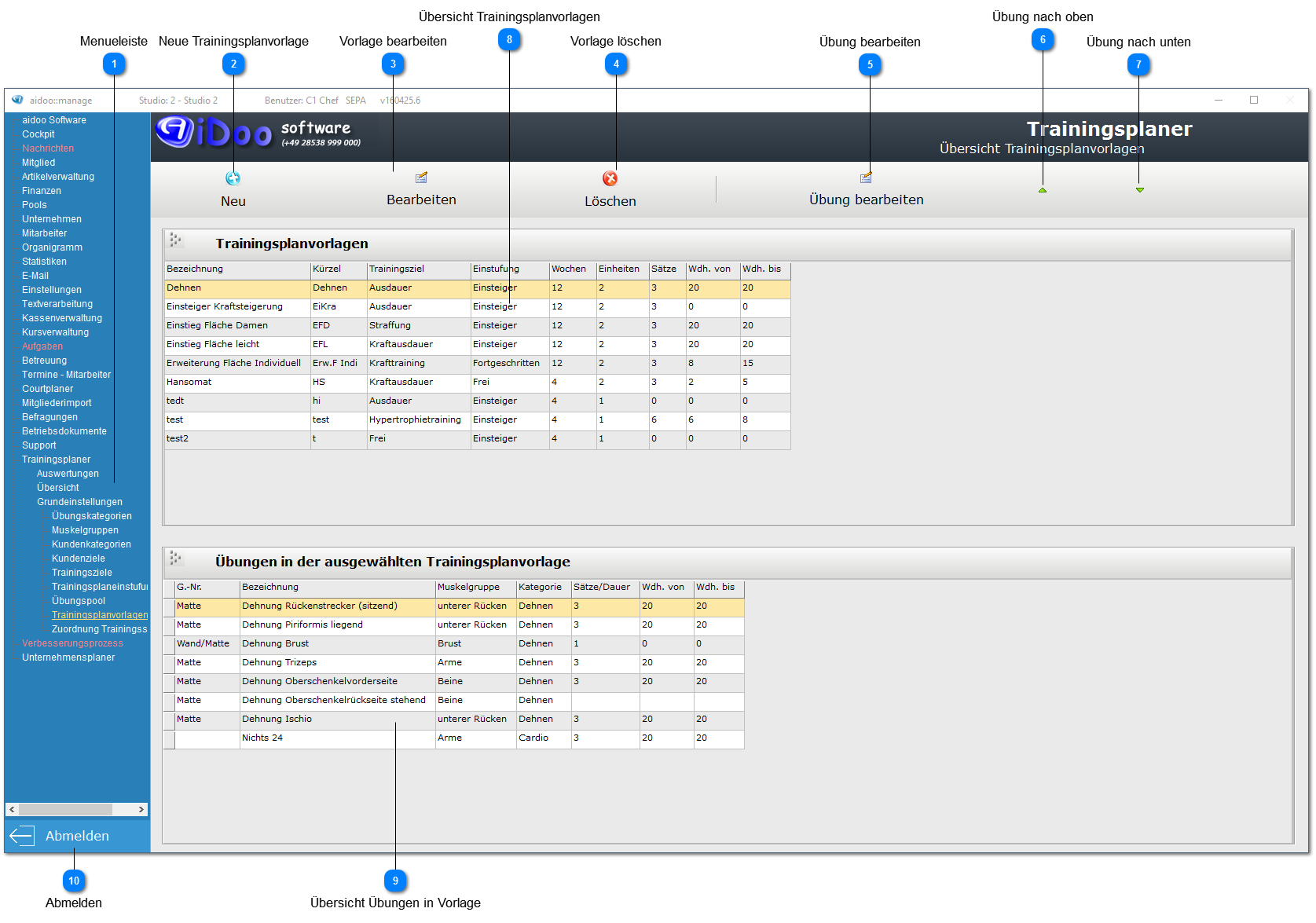Open Artikelverwaltung in the sidebar

coord(58,177)
